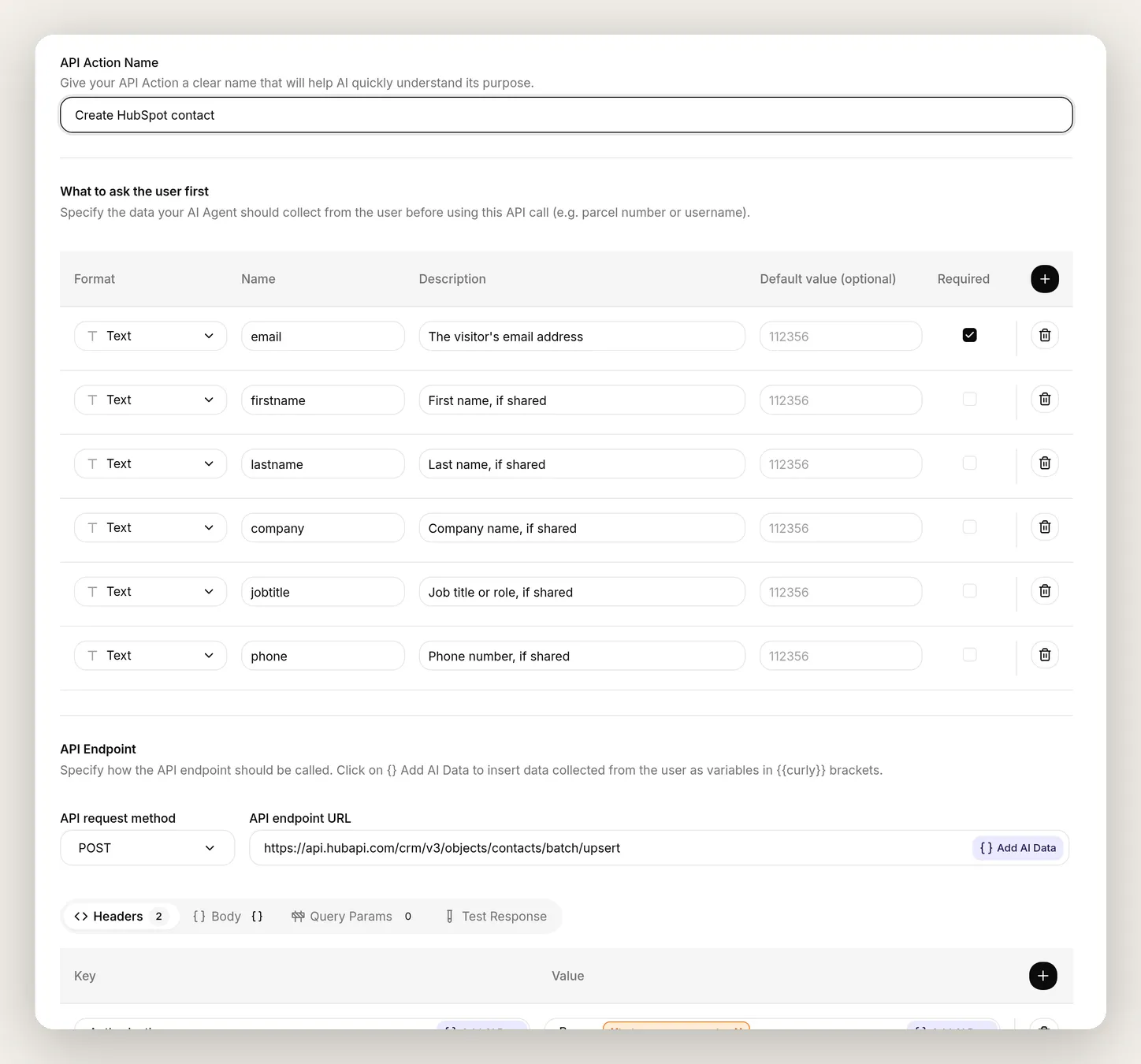
Task: Mark company as required
Action: click(x=969, y=526)
